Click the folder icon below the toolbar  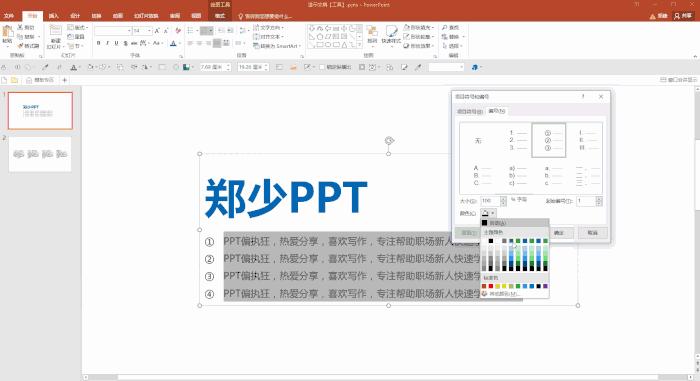[x=14, y=80]
